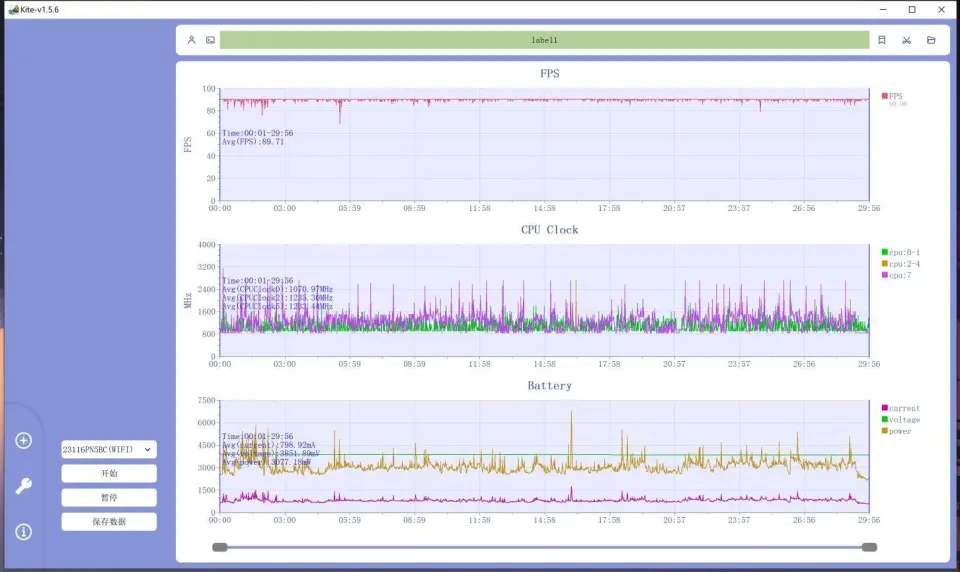960x572 pixels.
Task: Click the green label1 bar
Action: tap(544, 40)
